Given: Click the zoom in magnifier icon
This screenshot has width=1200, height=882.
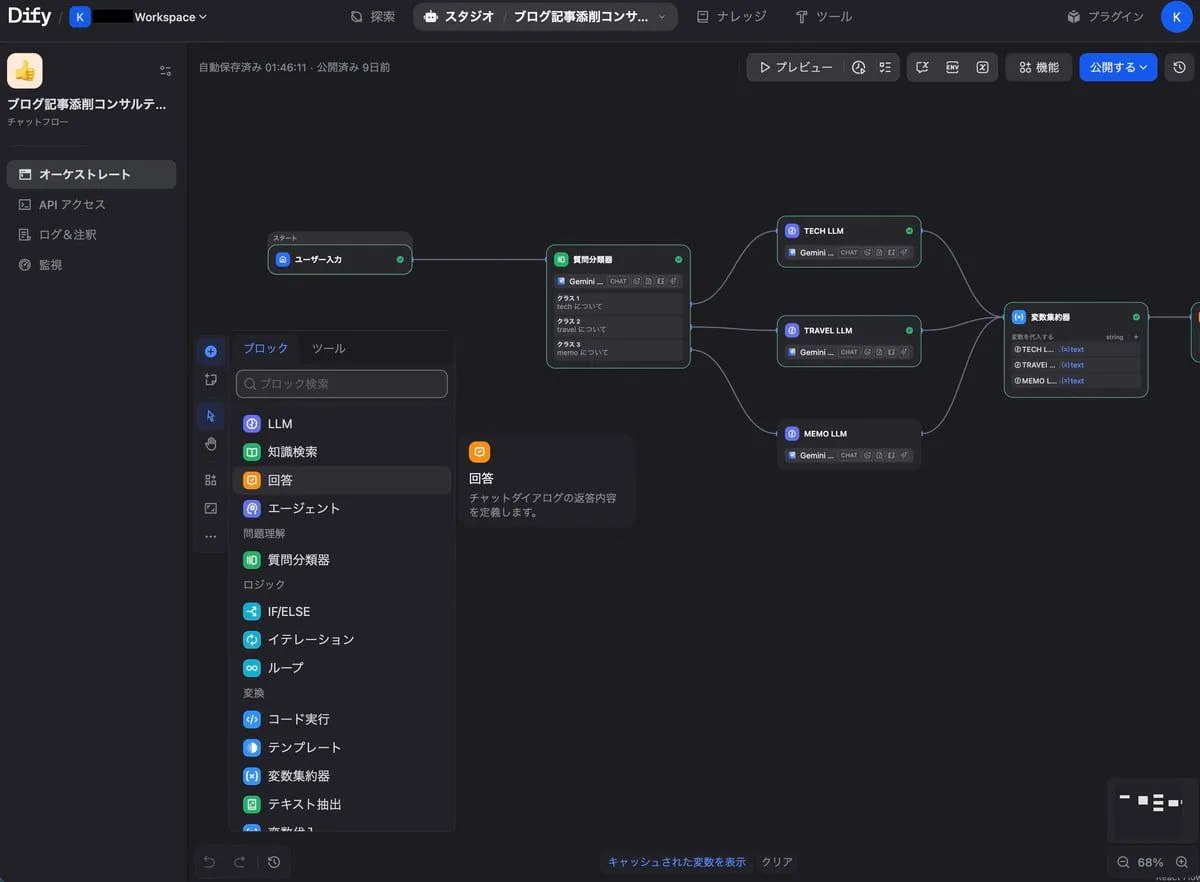Looking at the screenshot, I should [x=1181, y=862].
